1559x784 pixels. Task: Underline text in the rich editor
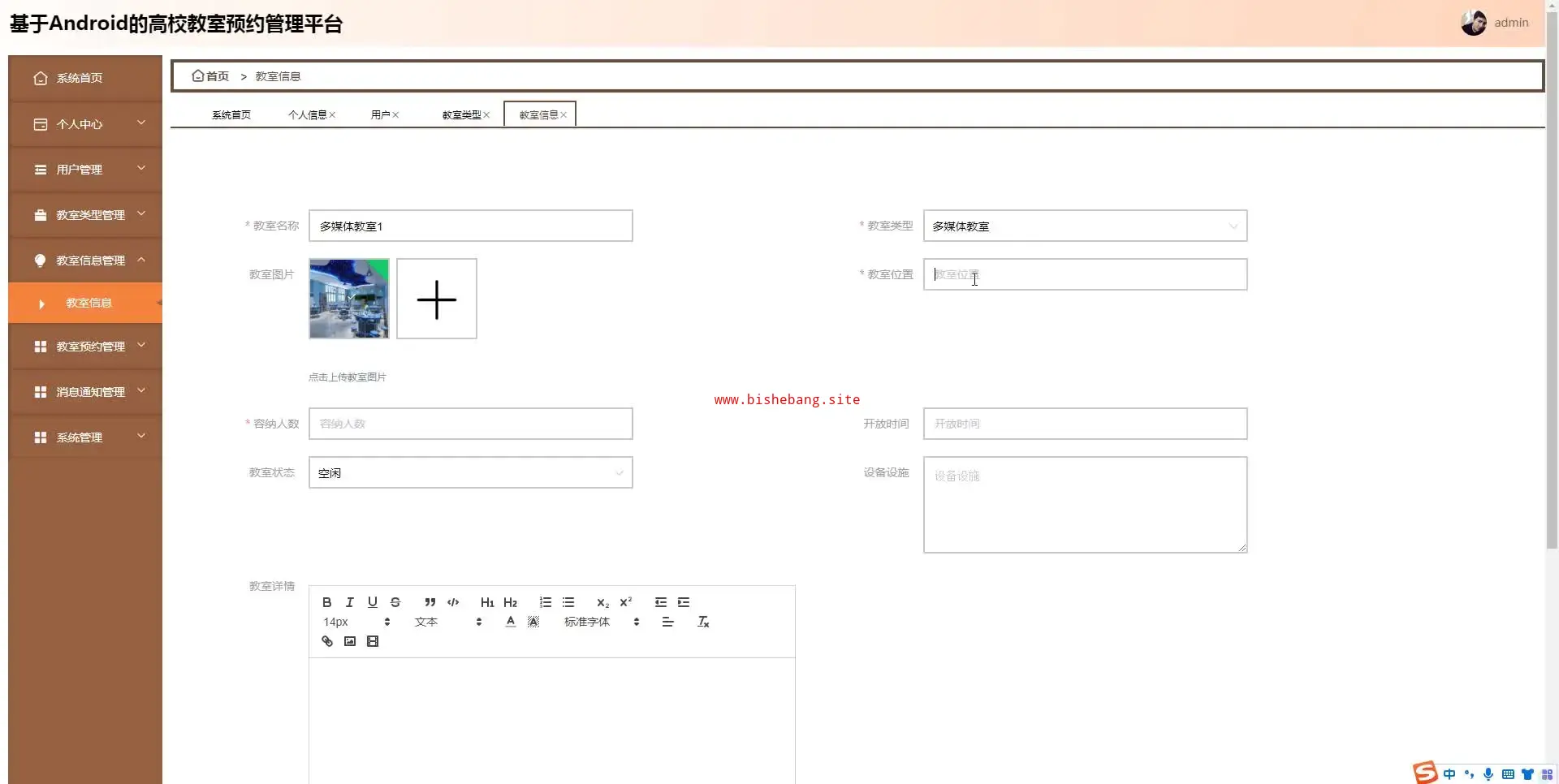click(372, 602)
